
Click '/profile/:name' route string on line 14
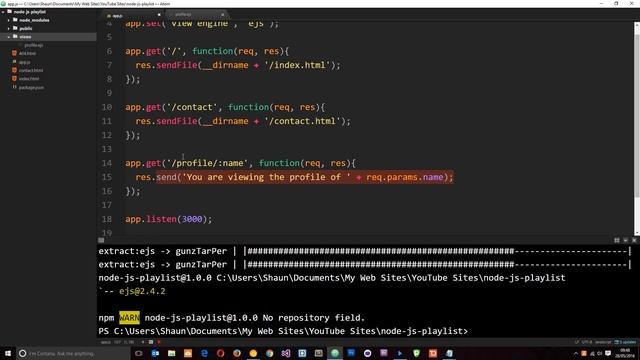[207, 163]
